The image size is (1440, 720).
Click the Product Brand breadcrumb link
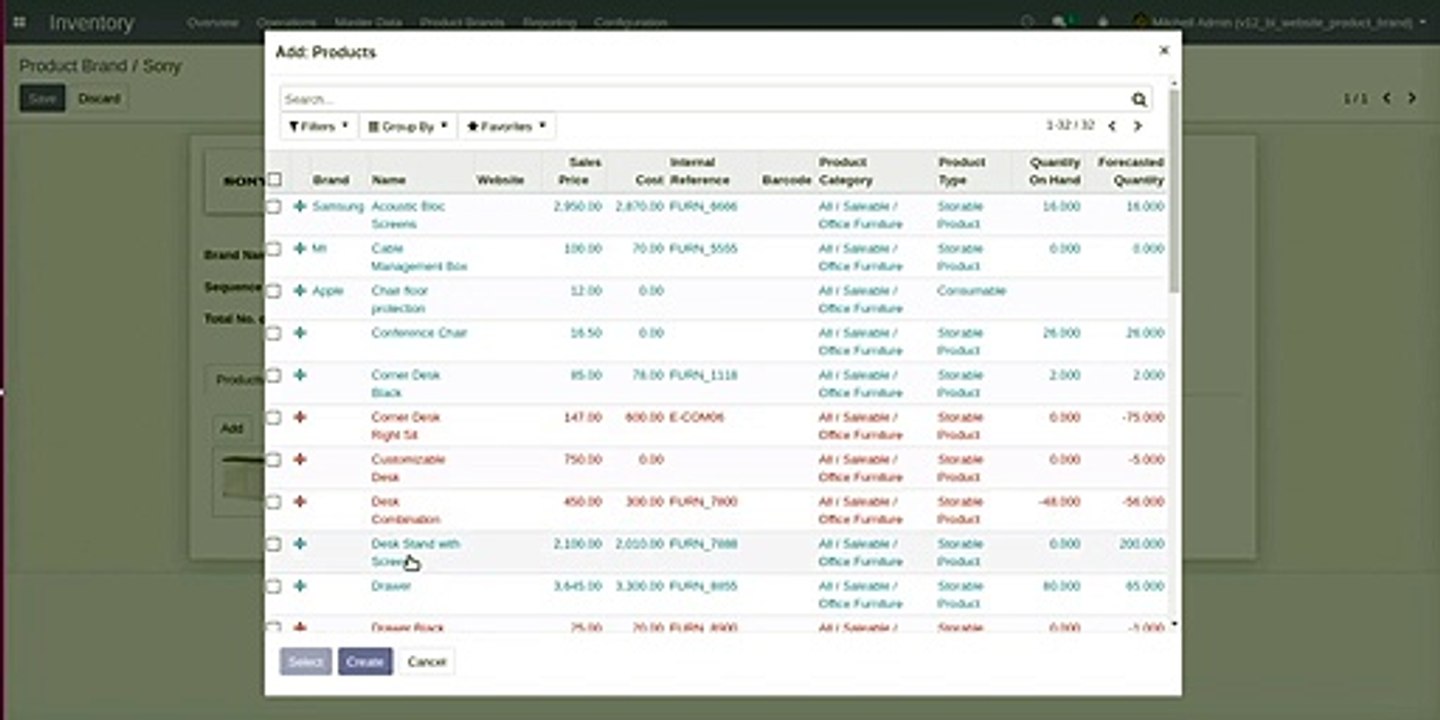point(73,66)
